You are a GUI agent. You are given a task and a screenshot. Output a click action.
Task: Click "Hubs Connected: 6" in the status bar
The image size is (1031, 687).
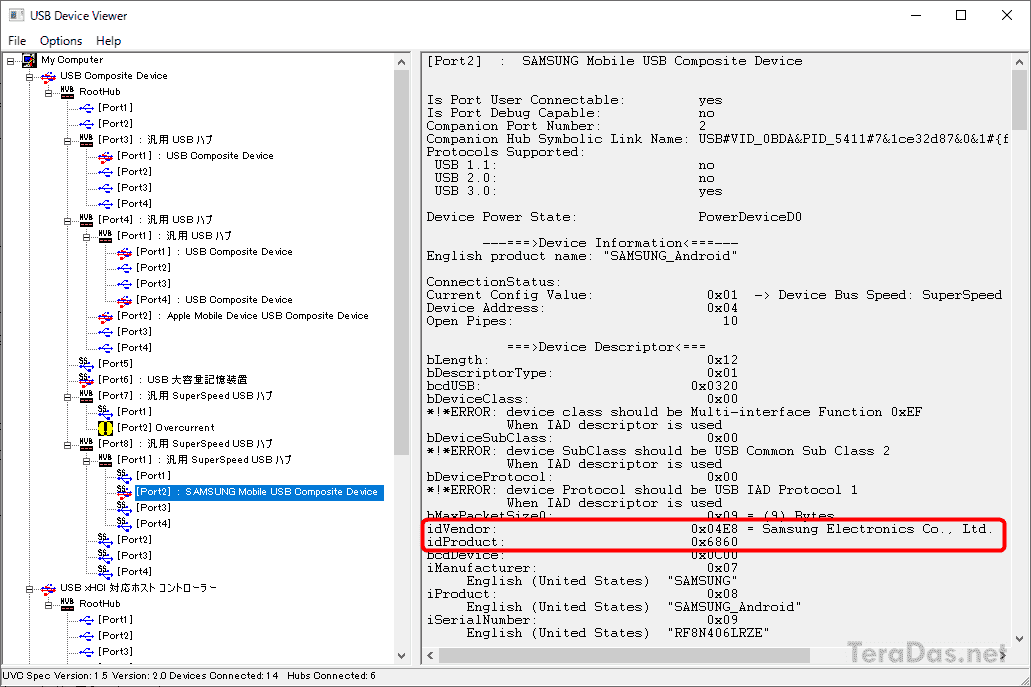pyautogui.click(x=331, y=676)
